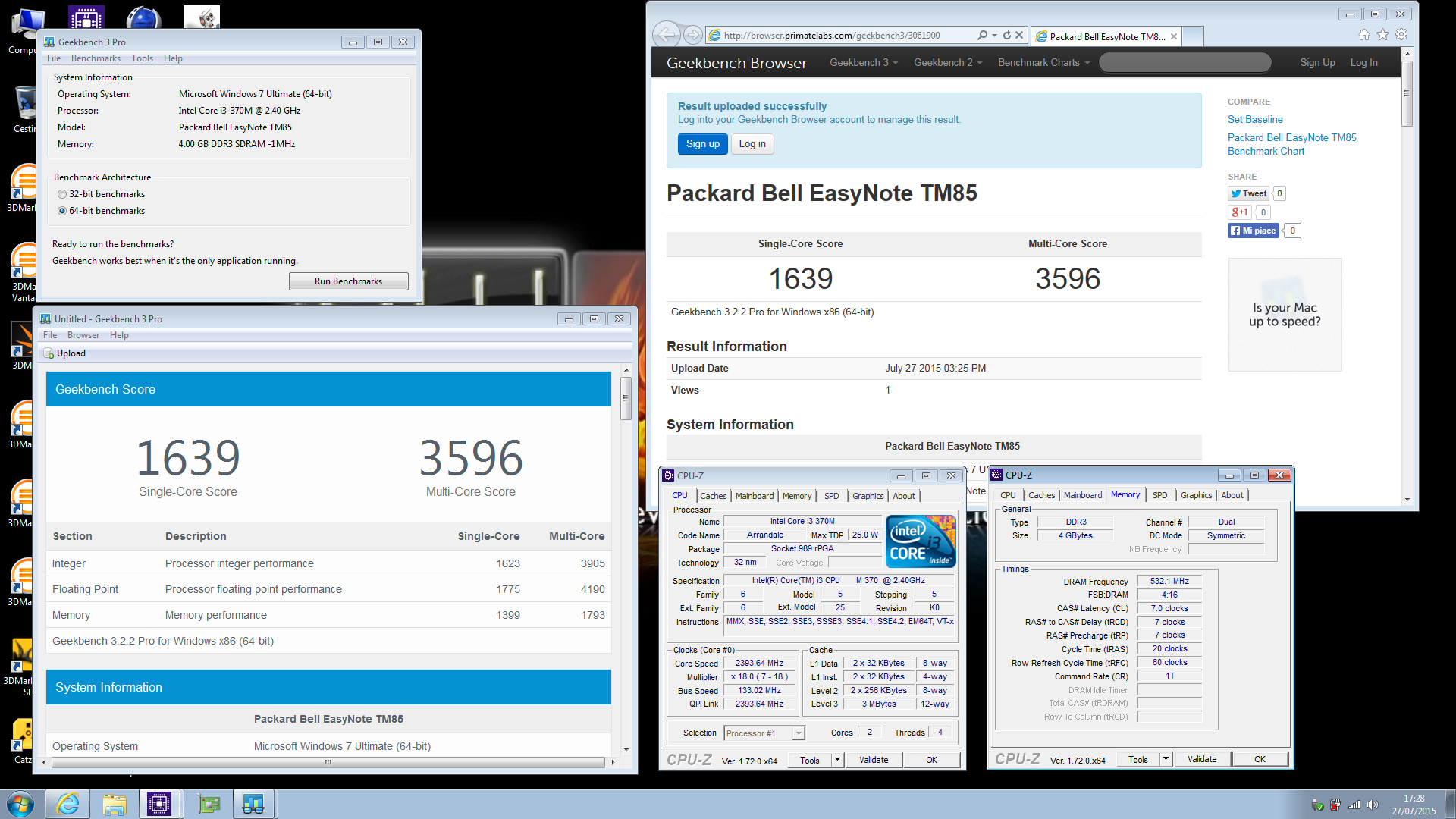Click Validate in left CPU-Z window
1456x819 pixels.
(x=874, y=760)
